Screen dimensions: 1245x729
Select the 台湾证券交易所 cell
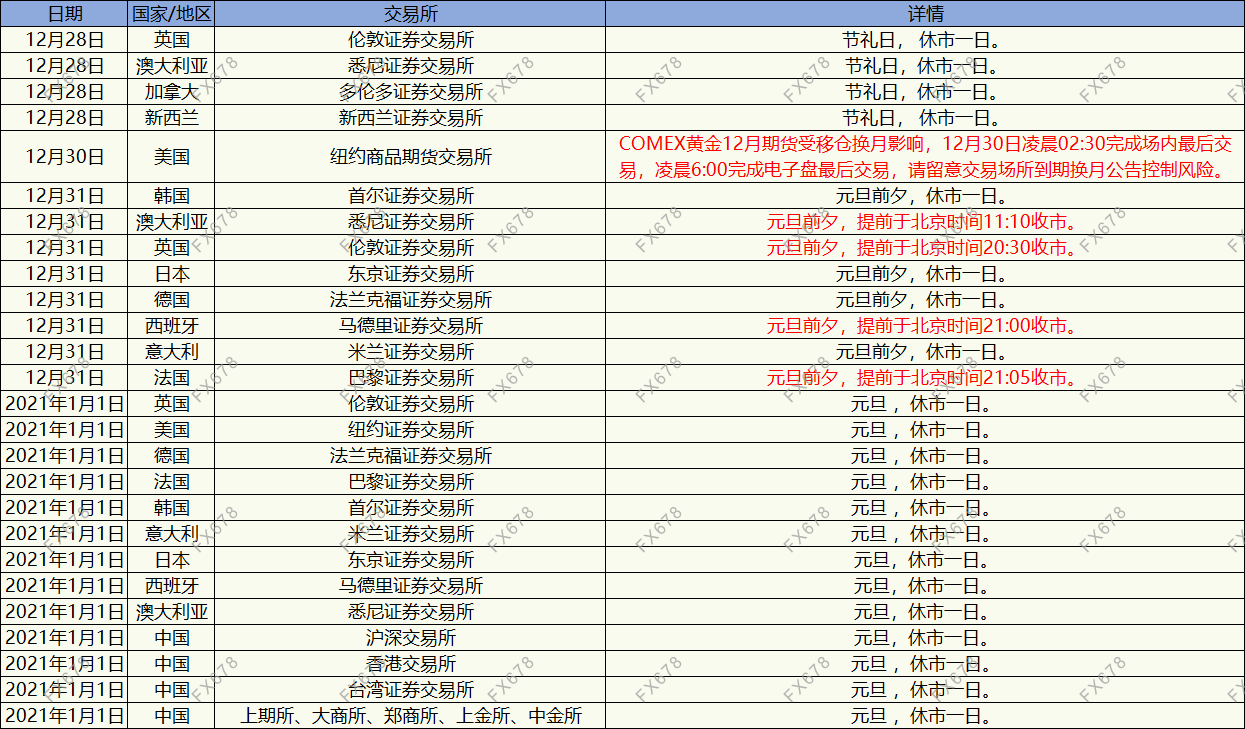[410, 690]
